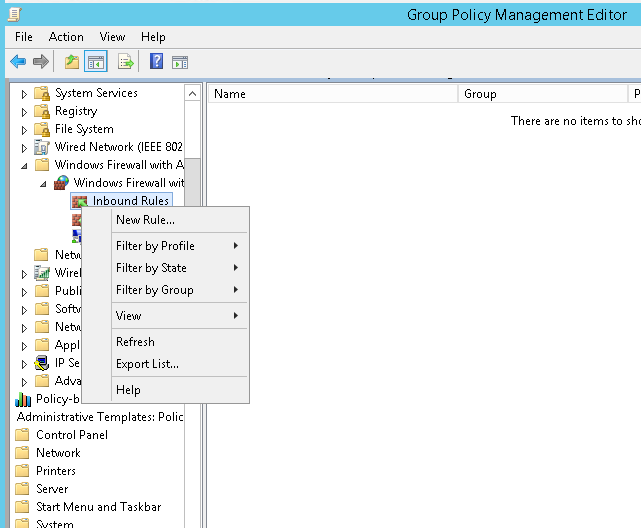
Task: Select the System Services tree item
Action: [x=96, y=93]
